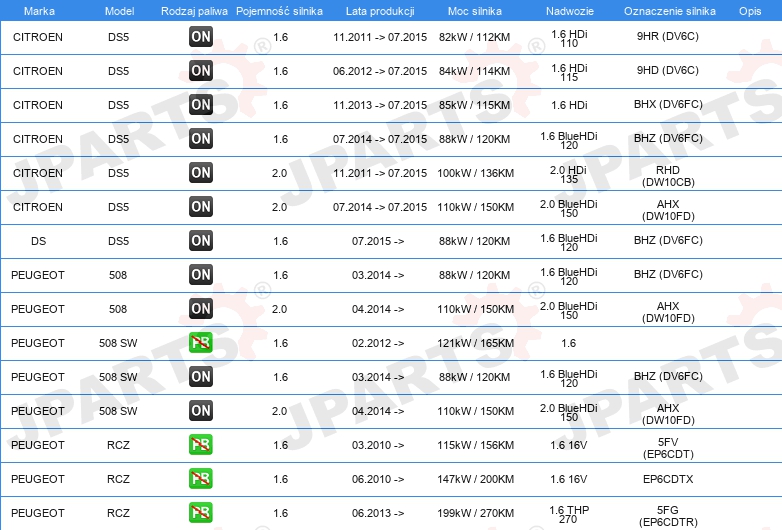Screen dimensions: 782x530
Task: Select the production date 07.2015 ->
Action: pyautogui.click(x=378, y=241)
